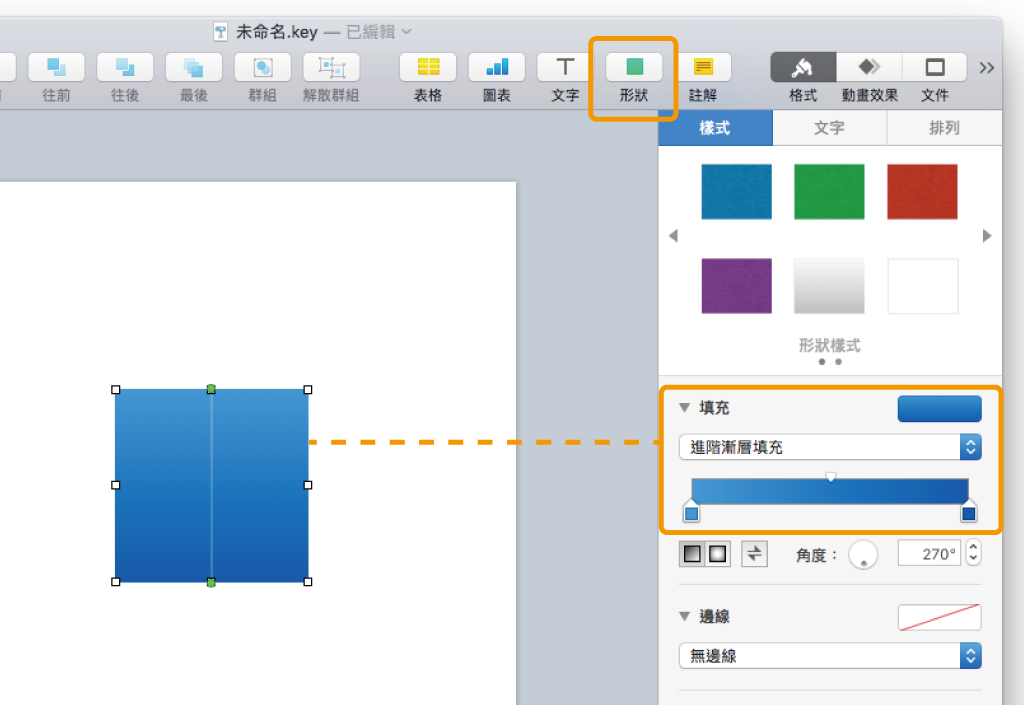Click the flip gradient direction button
The width and height of the screenshot is (1024, 705).
tap(754, 554)
